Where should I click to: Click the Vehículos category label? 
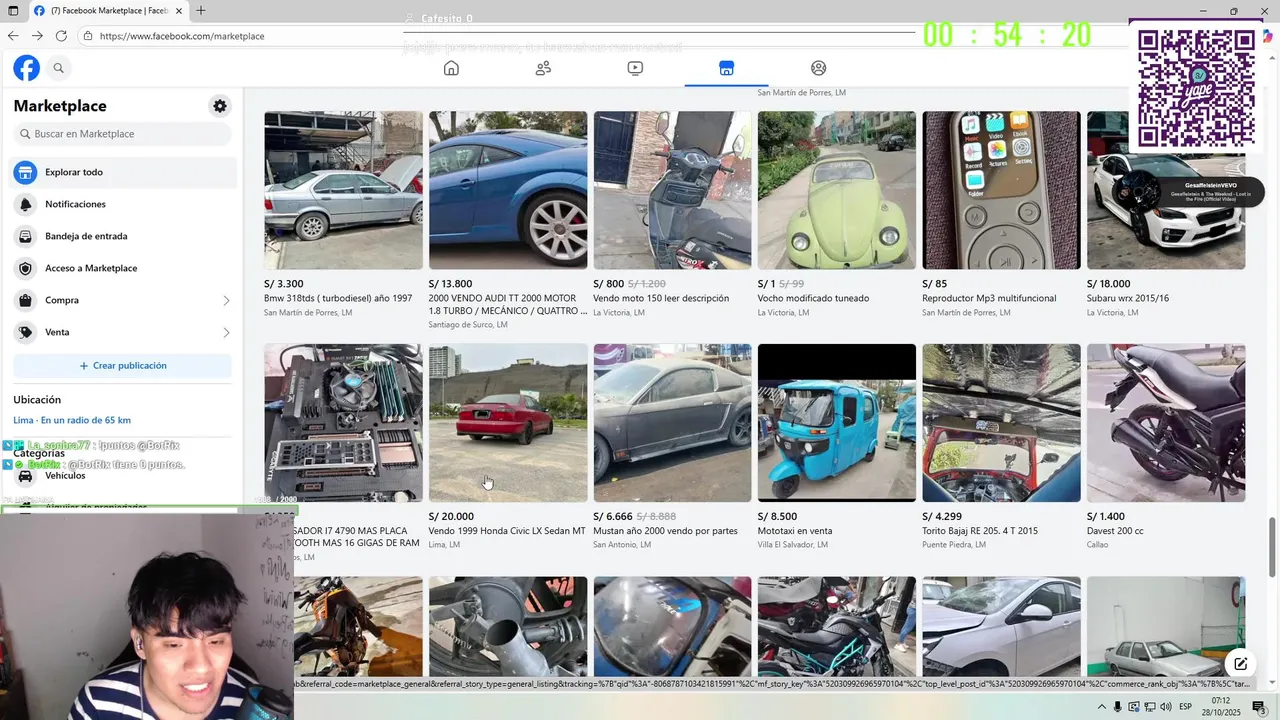65,476
